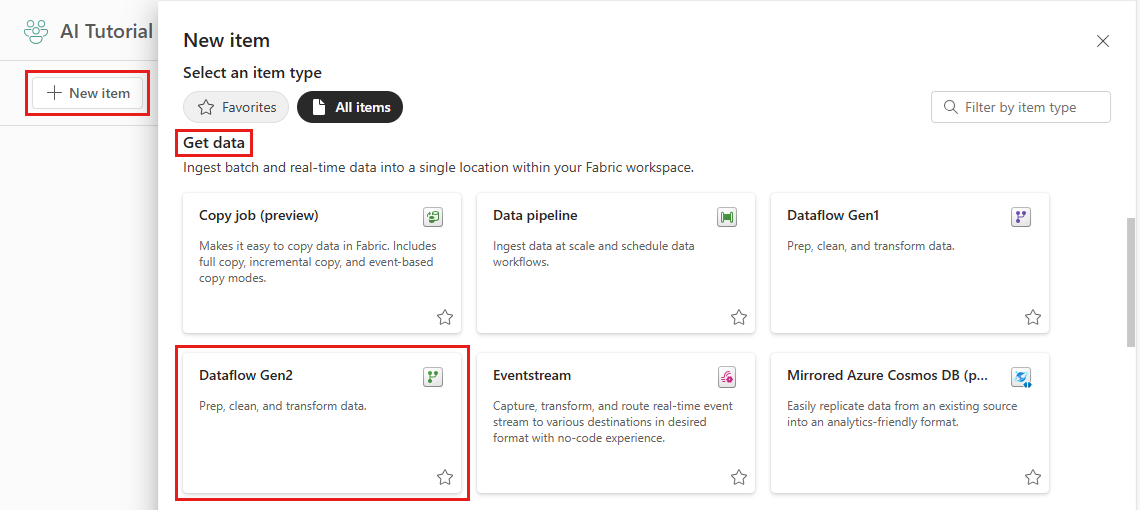
Task: Click the Dataflow Gen1 item icon
Action: click(x=1021, y=217)
